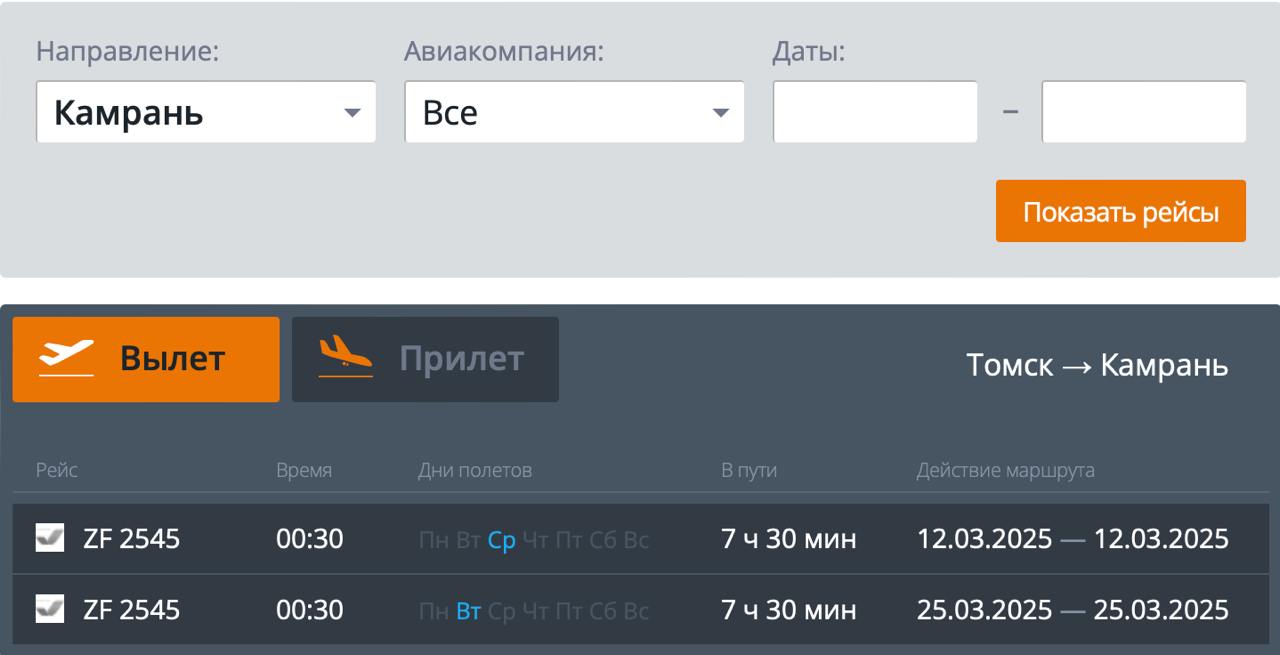Click the Действие маршрута column header
Image resolution: width=1280 pixels, height=655 pixels.
(x=1005, y=470)
